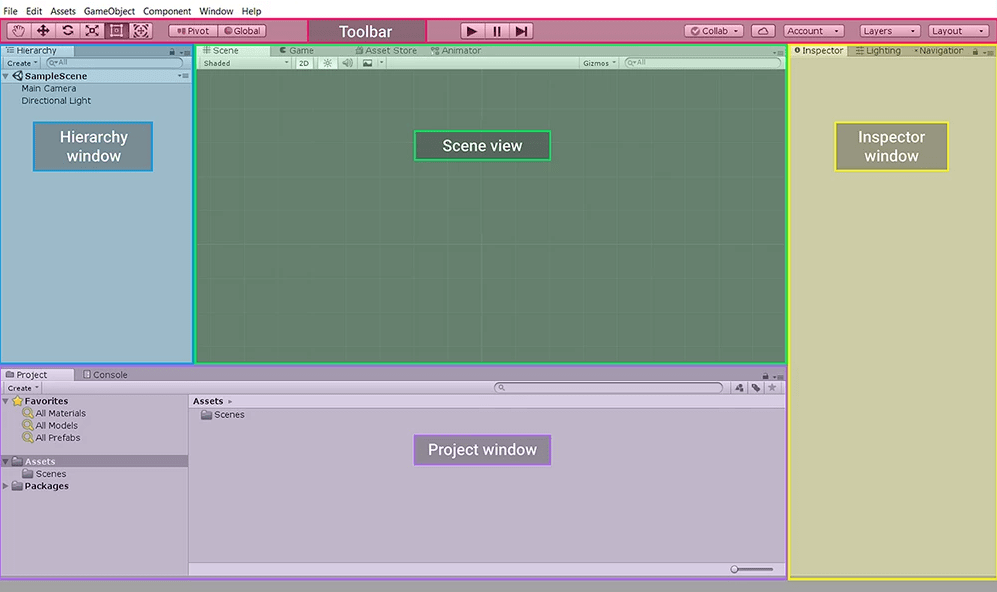Select the Rotate tool
This screenshot has height=592, width=997.
point(67,30)
